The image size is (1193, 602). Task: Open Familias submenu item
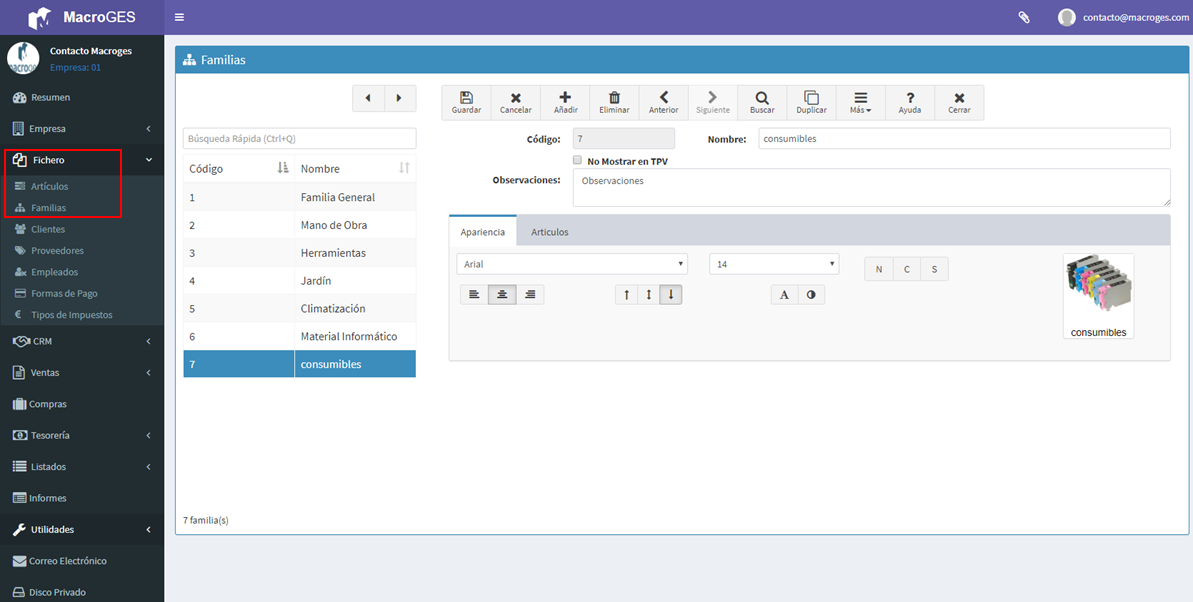(x=81, y=207)
